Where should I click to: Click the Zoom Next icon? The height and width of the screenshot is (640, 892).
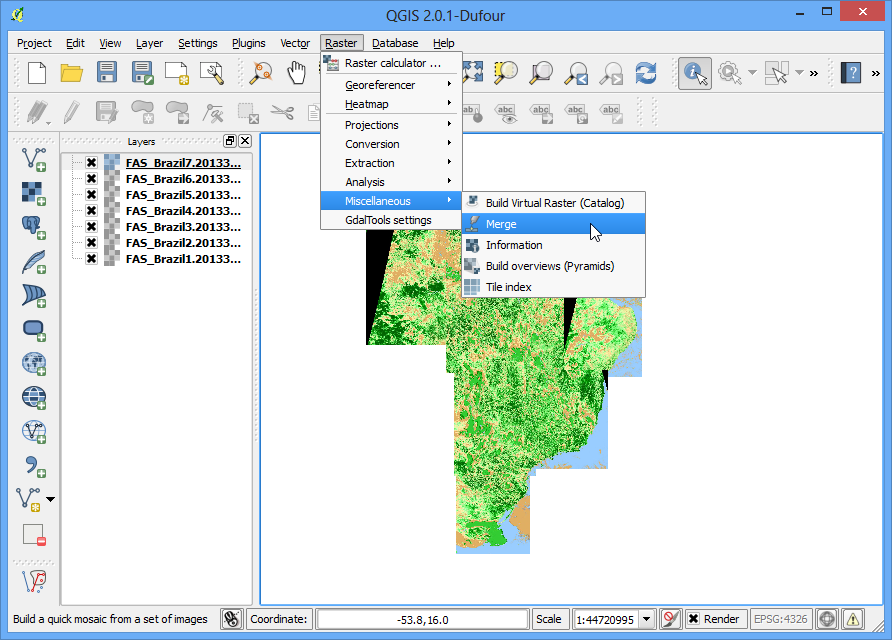(611, 73)
